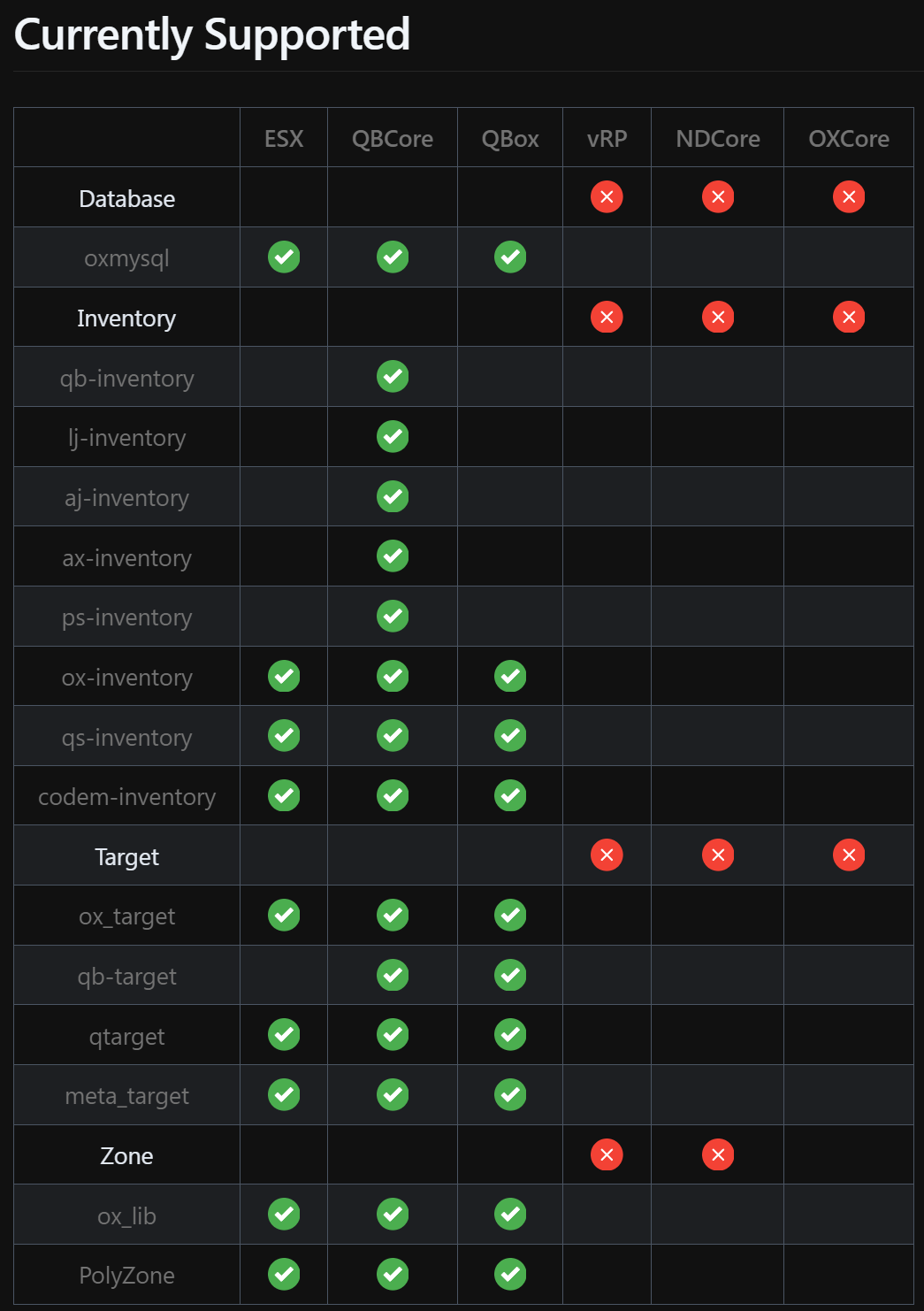
Task: Select the Database row label
Action: tap(126, 199)
